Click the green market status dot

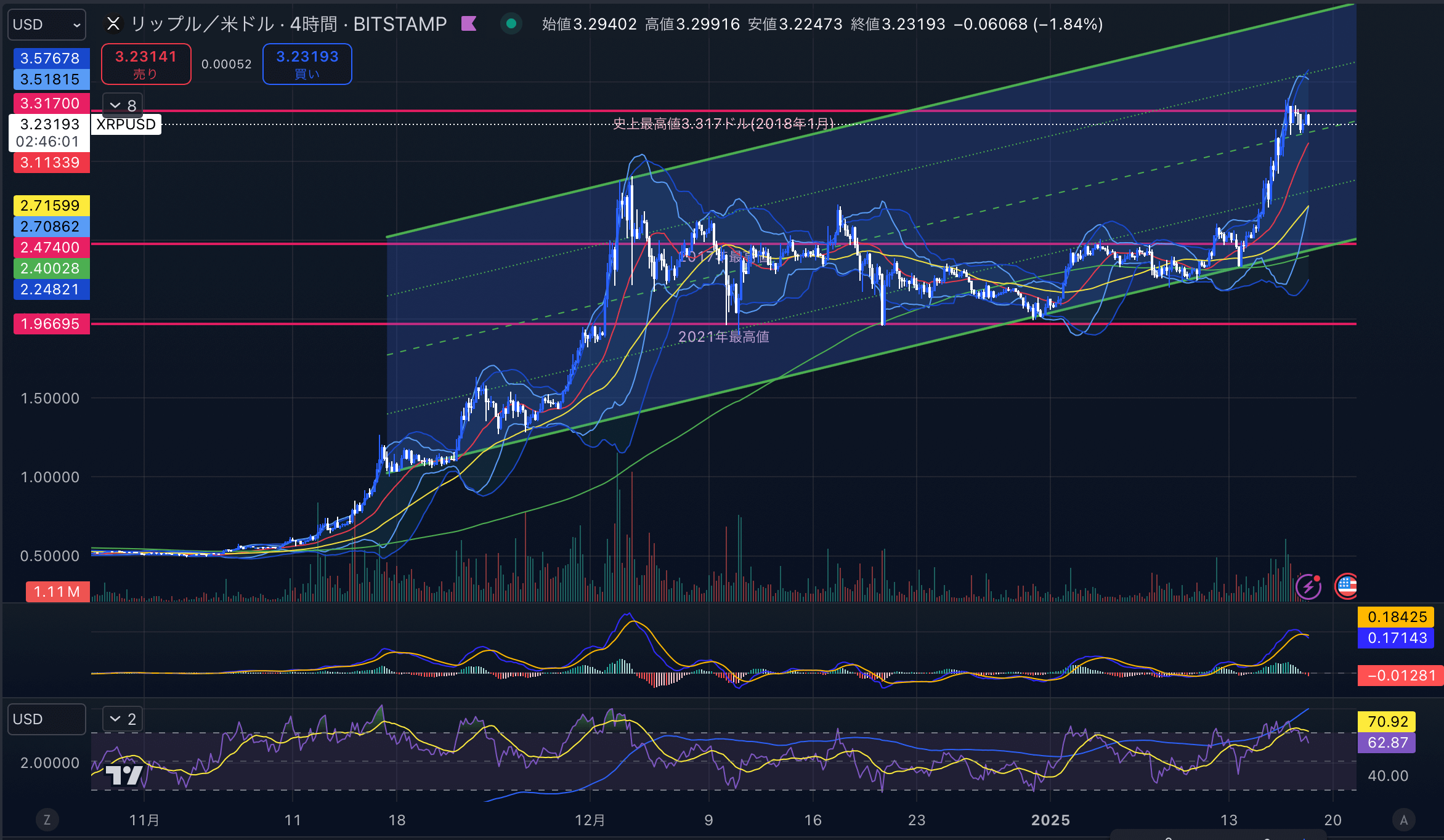tap(511, 24)
